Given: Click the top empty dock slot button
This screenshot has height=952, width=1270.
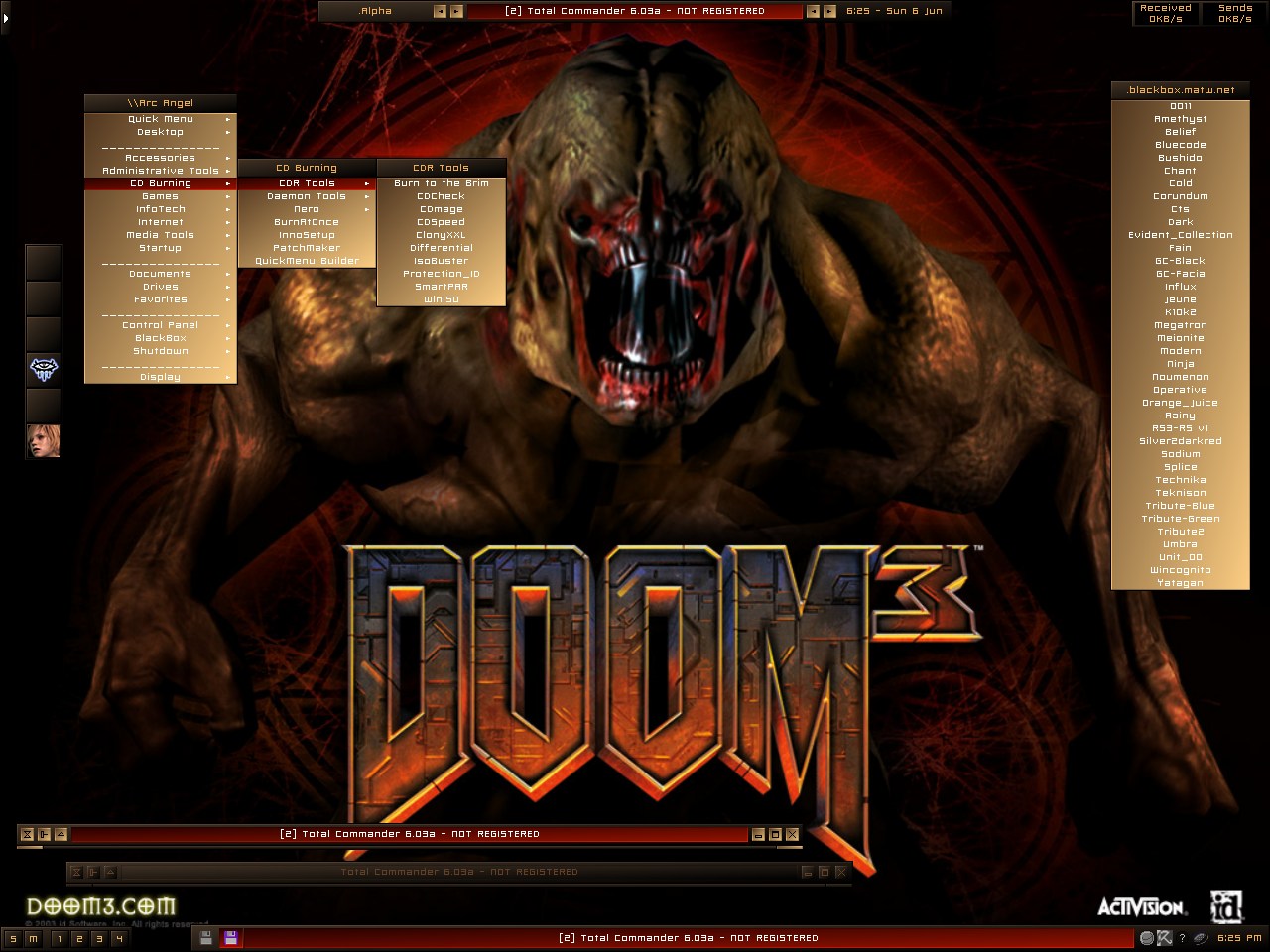Looking at the screenshot, I should (44, 263).
